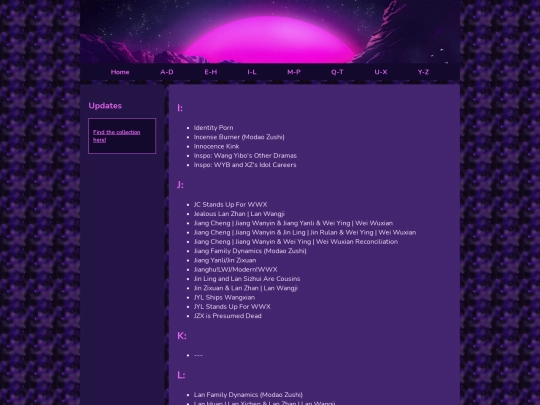Select 'Inspo: Wang Yibo's Other Dramas'
540x405 pixels.
(245, 156)
